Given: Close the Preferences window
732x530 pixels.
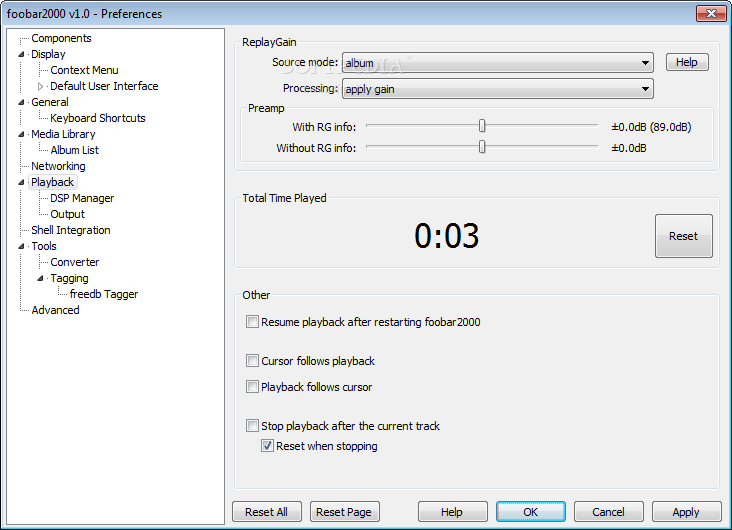Looking at the screenshot, I should click(x=711, y=14).
